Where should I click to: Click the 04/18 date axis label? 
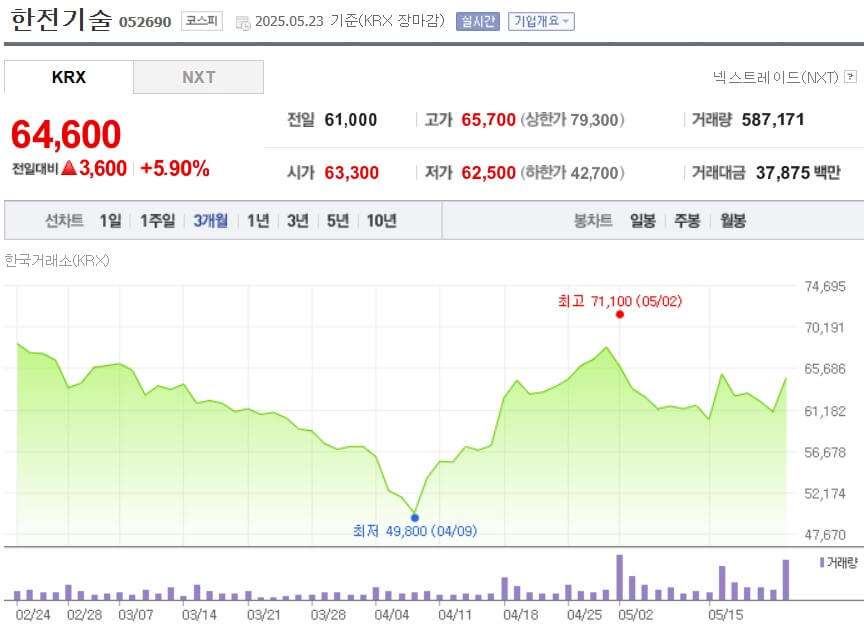(x=521, y=615)
